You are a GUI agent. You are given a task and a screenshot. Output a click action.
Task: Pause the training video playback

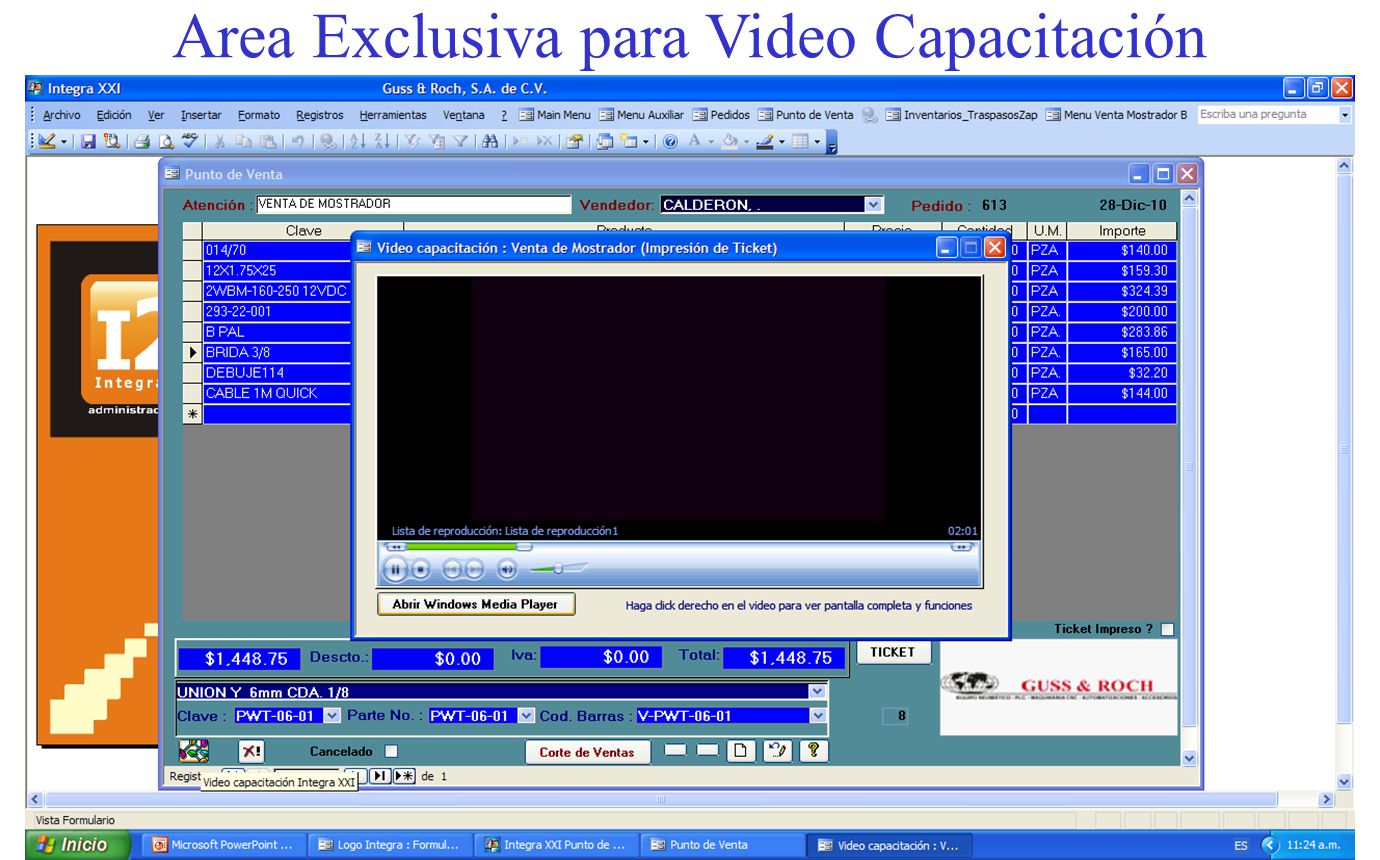(x=394, y=570)
